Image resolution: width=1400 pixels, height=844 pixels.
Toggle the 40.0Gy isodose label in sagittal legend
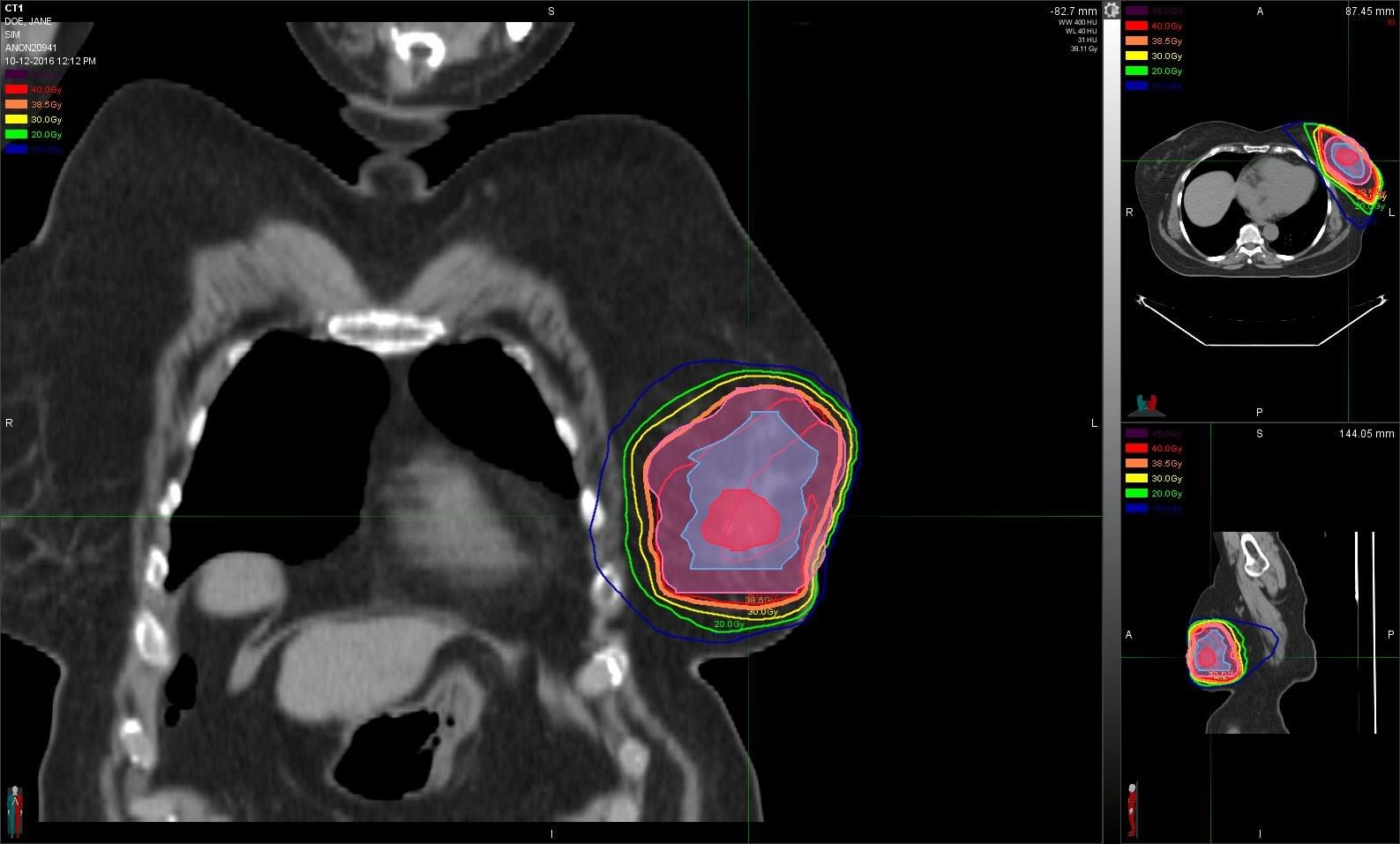click(1166, 449)
